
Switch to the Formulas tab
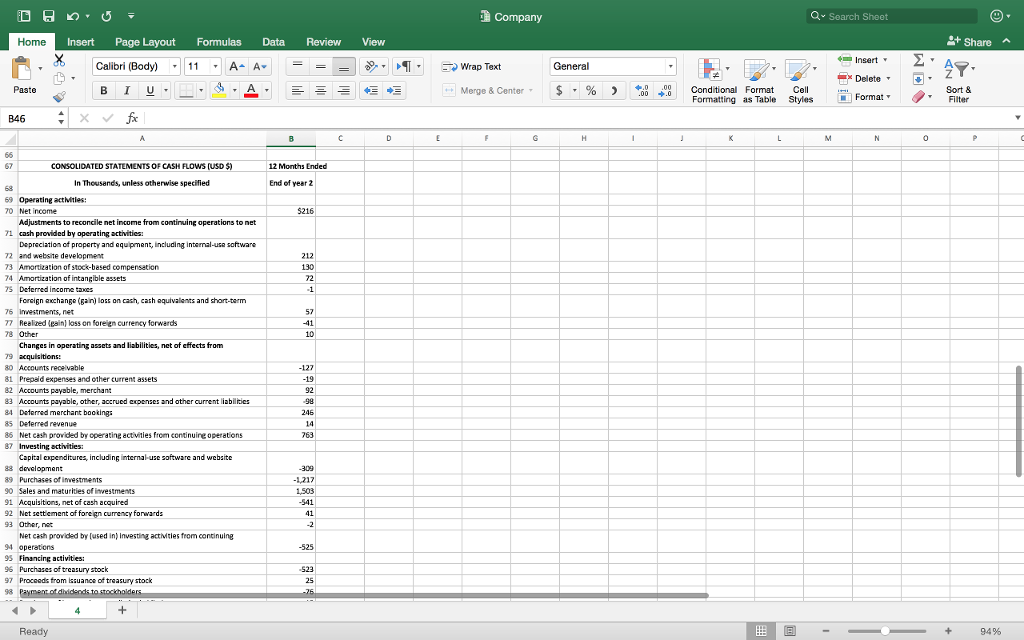click(x=218, y=42)
